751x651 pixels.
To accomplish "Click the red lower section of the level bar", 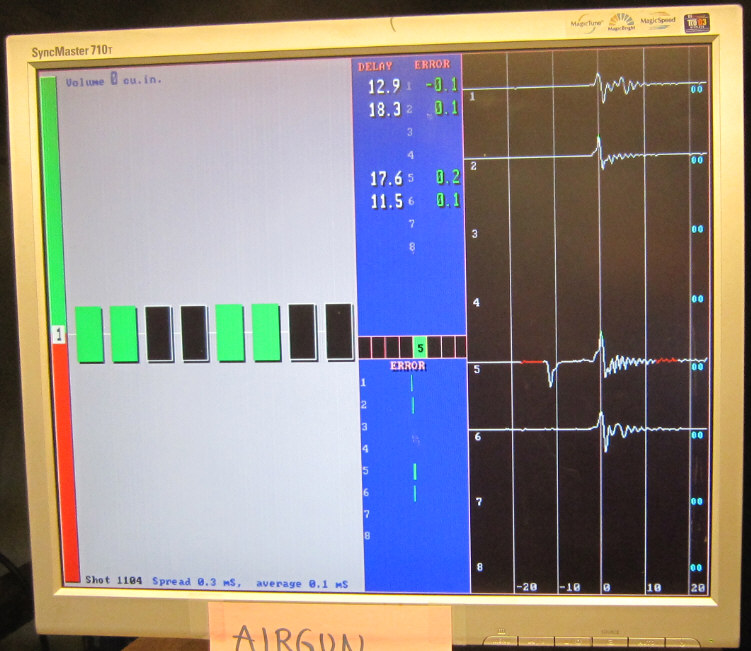I will click(x=71, y=460).
